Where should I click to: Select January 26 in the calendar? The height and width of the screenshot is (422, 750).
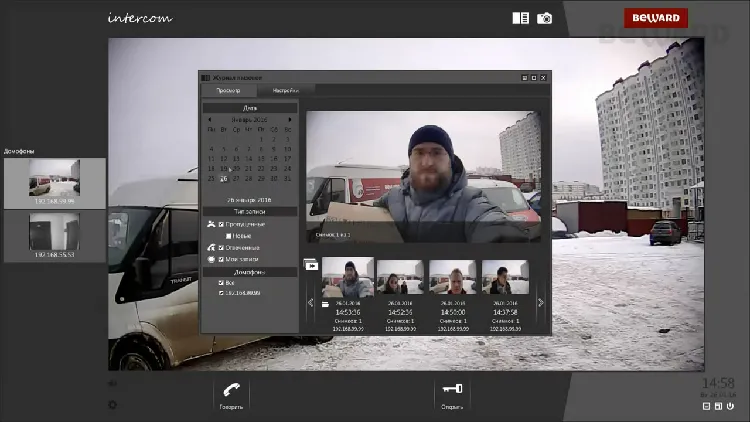pos(223,178)
